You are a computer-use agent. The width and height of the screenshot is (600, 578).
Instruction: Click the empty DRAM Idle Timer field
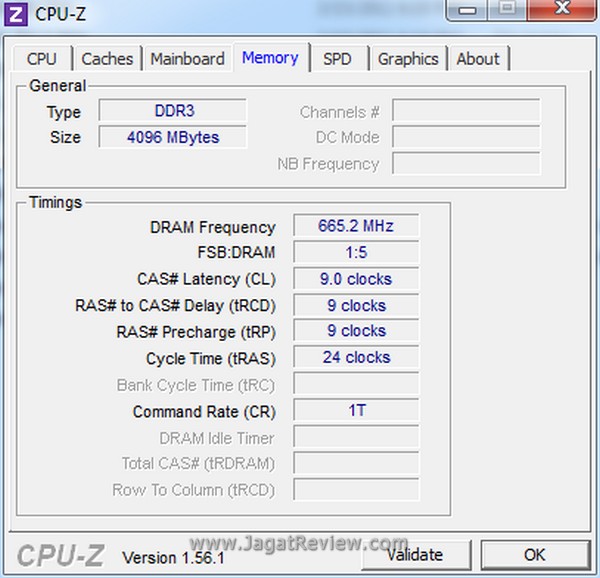pos(356,436)
